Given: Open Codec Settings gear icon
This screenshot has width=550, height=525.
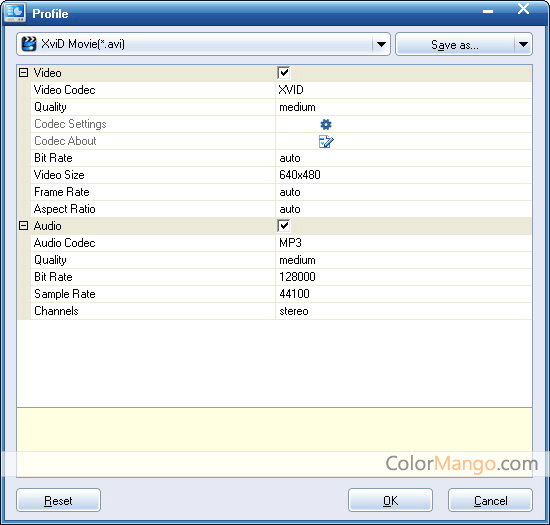Looking at the screenshot, I should [326, 124].
